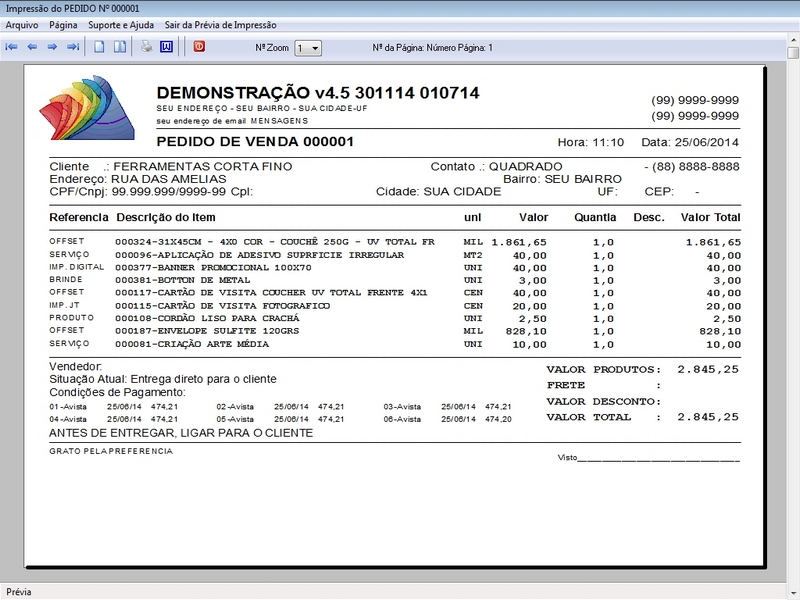Jump to last page arrow
Image resolution: width=800 pixels, height=600 pixels.
tap(72, 47)
